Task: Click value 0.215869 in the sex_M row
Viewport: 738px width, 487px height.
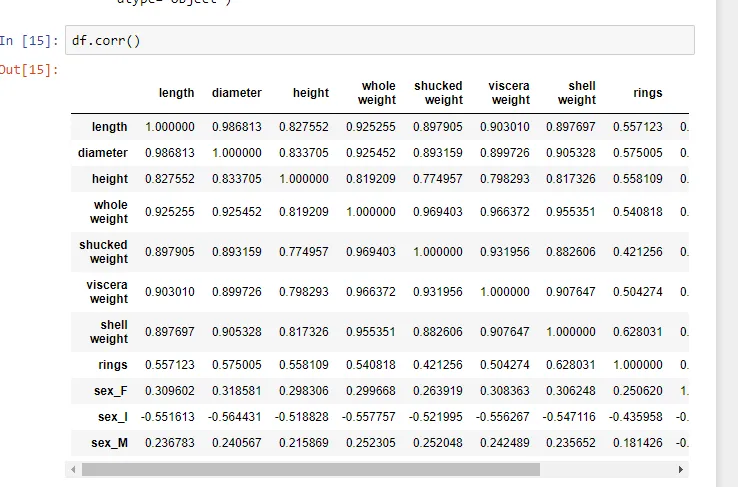Action: [304, 443]
